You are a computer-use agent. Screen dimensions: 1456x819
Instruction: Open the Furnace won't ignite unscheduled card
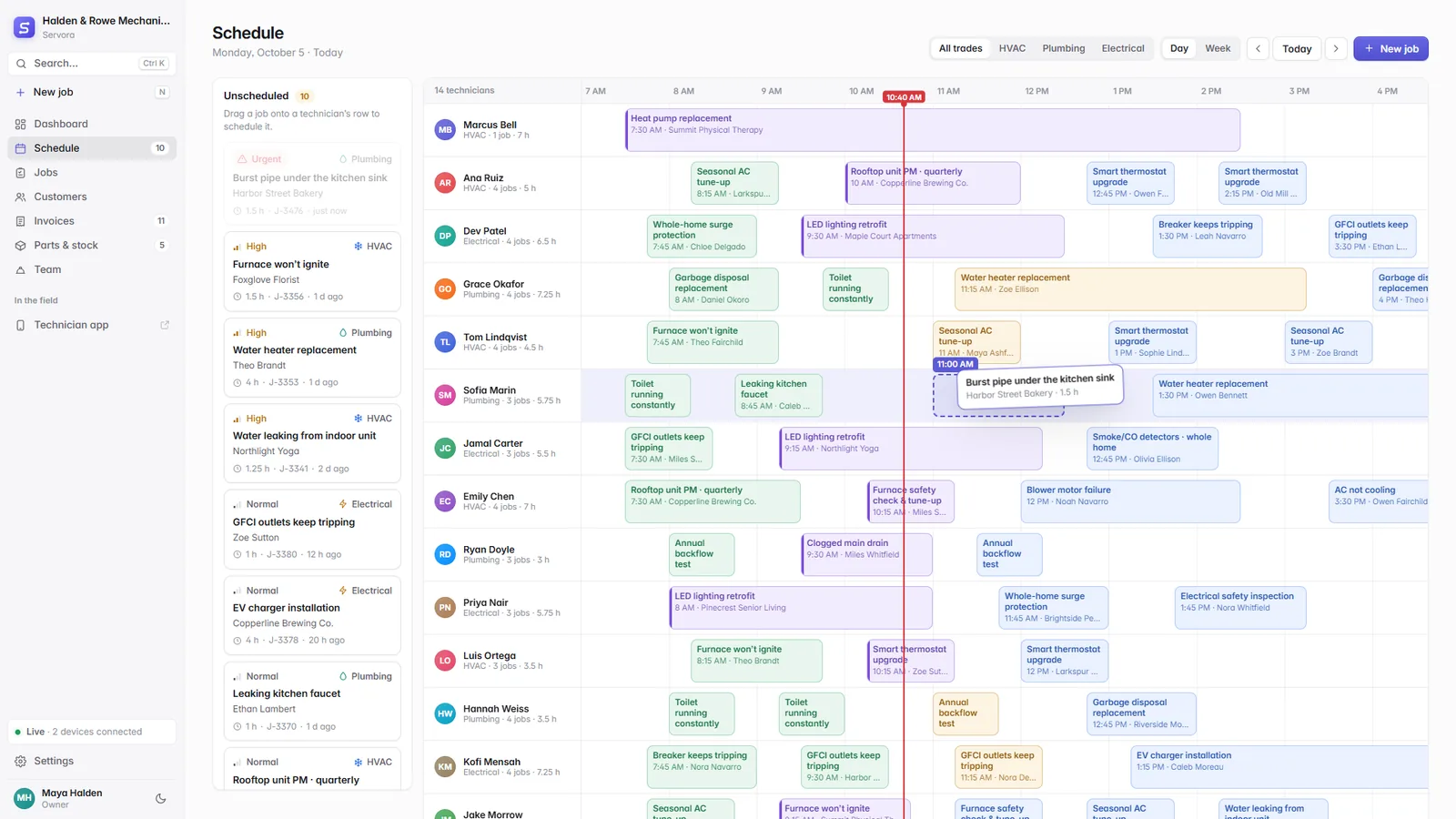click(x=312, y=271)
